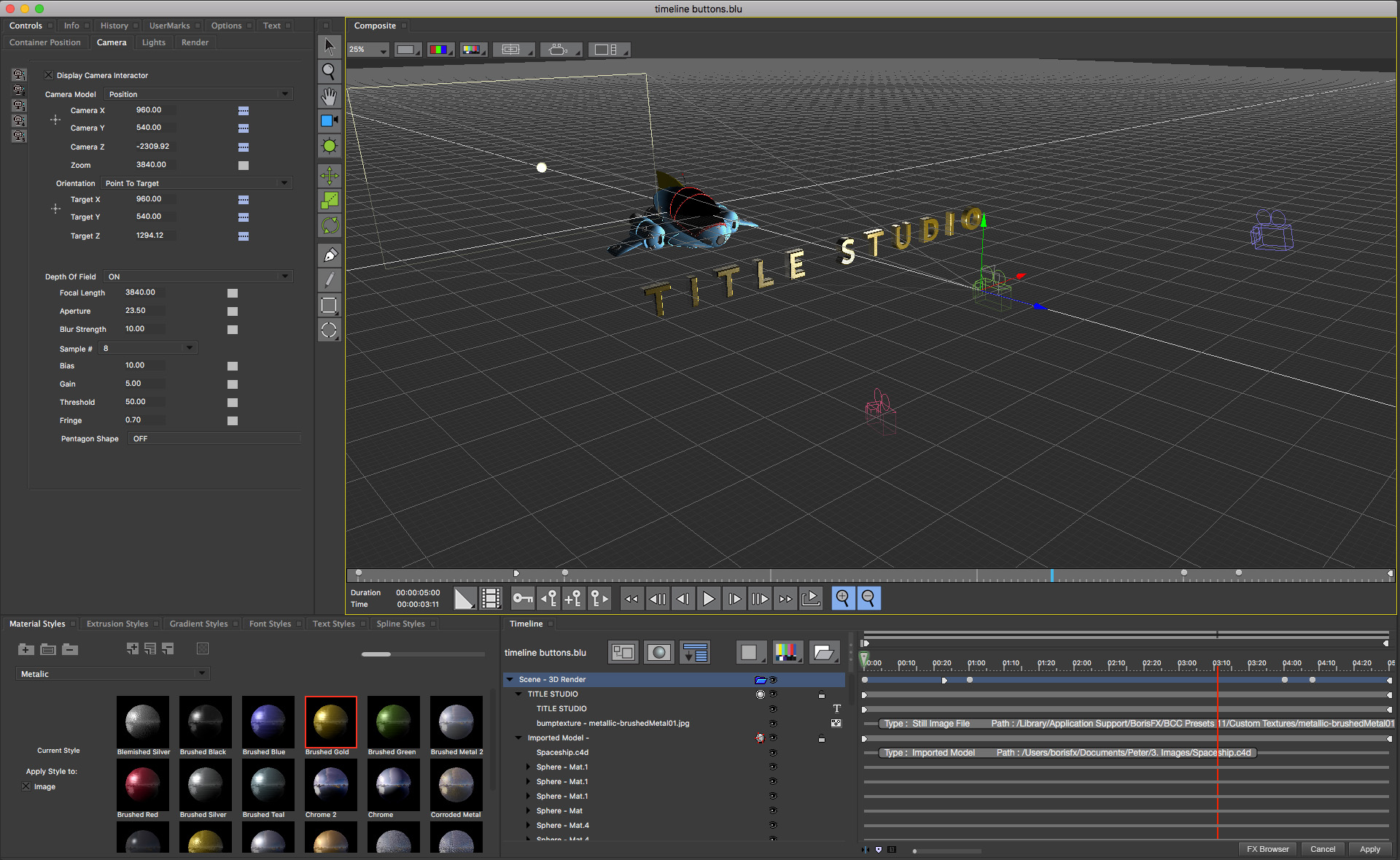The height and width of the screenshot is (860, 1400).
Task: Open the Sample # dropdown
Action: click(148, 349)
